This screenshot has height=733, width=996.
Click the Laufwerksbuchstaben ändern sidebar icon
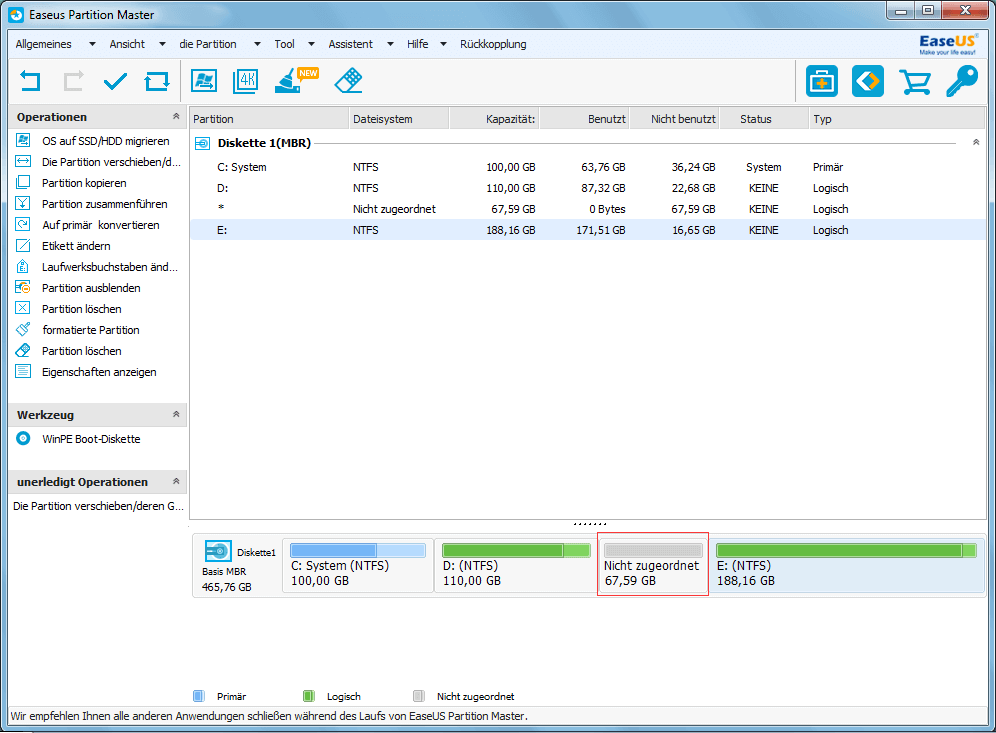pos(23,266)
